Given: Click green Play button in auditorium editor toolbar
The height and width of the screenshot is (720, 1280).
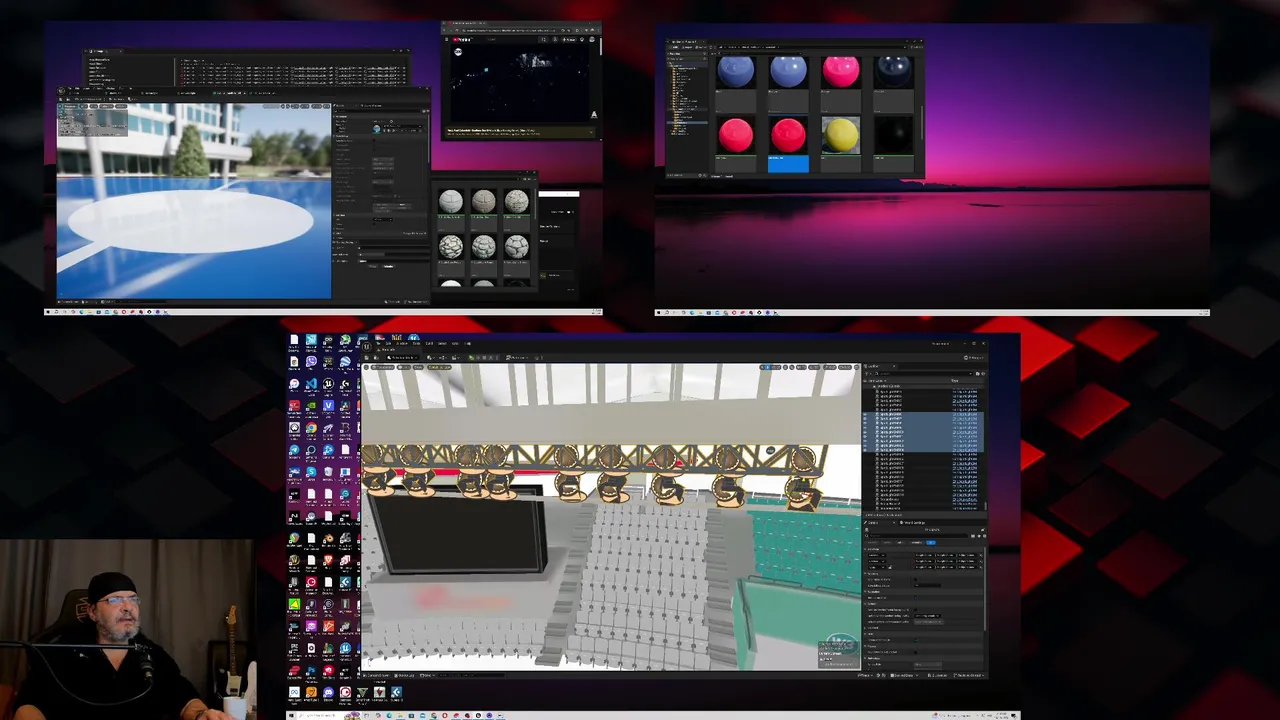Looking at the screenshot, I should click(471, 358).
